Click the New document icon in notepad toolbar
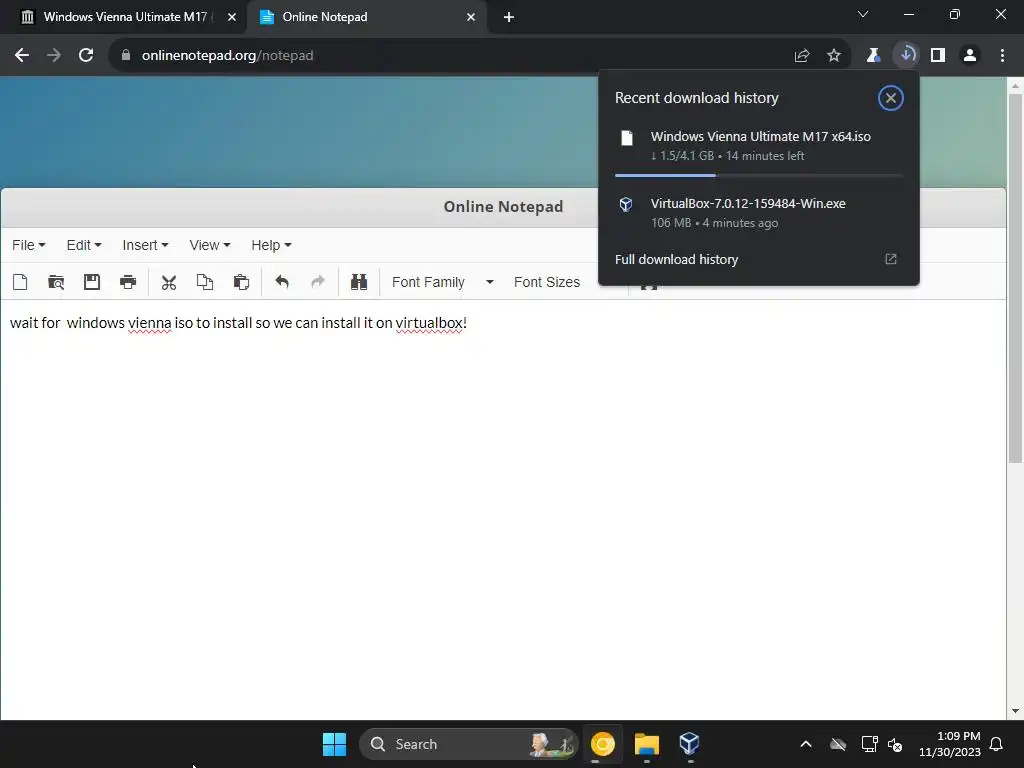Image resolution: width=1024 pixels, height=768 pixels. (x=20, y=282)
